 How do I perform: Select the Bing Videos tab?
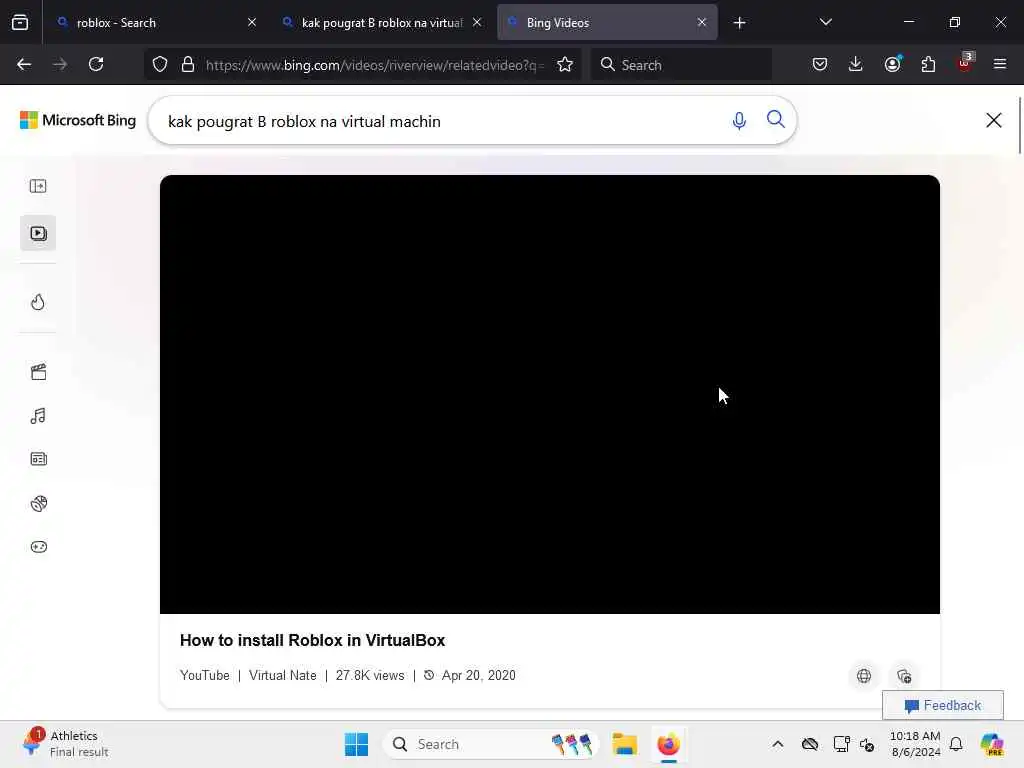(607, 23)
